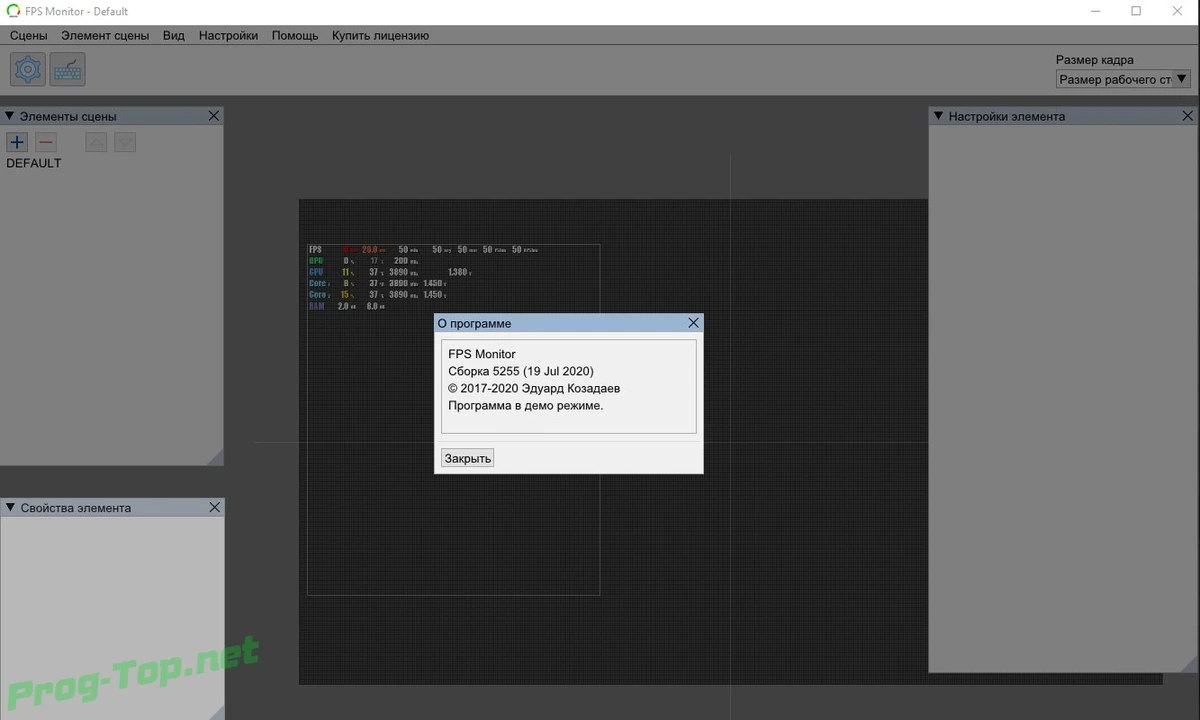Close the Свойства элемента panel
The height and width of the screenshot is (720, 1200).
click(214, 507)
